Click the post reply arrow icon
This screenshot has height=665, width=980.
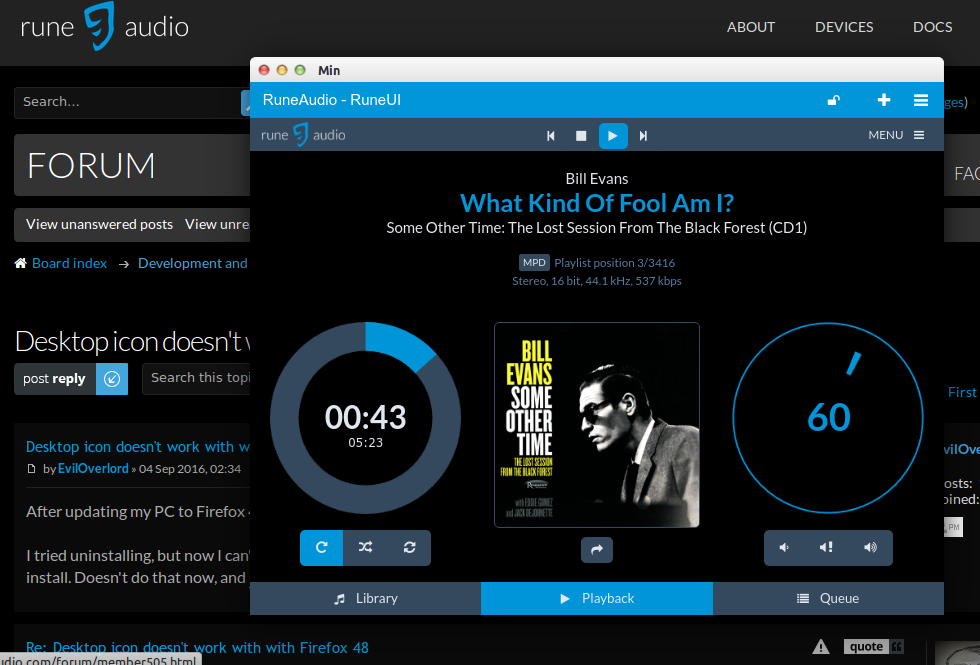tap(112, 379)
